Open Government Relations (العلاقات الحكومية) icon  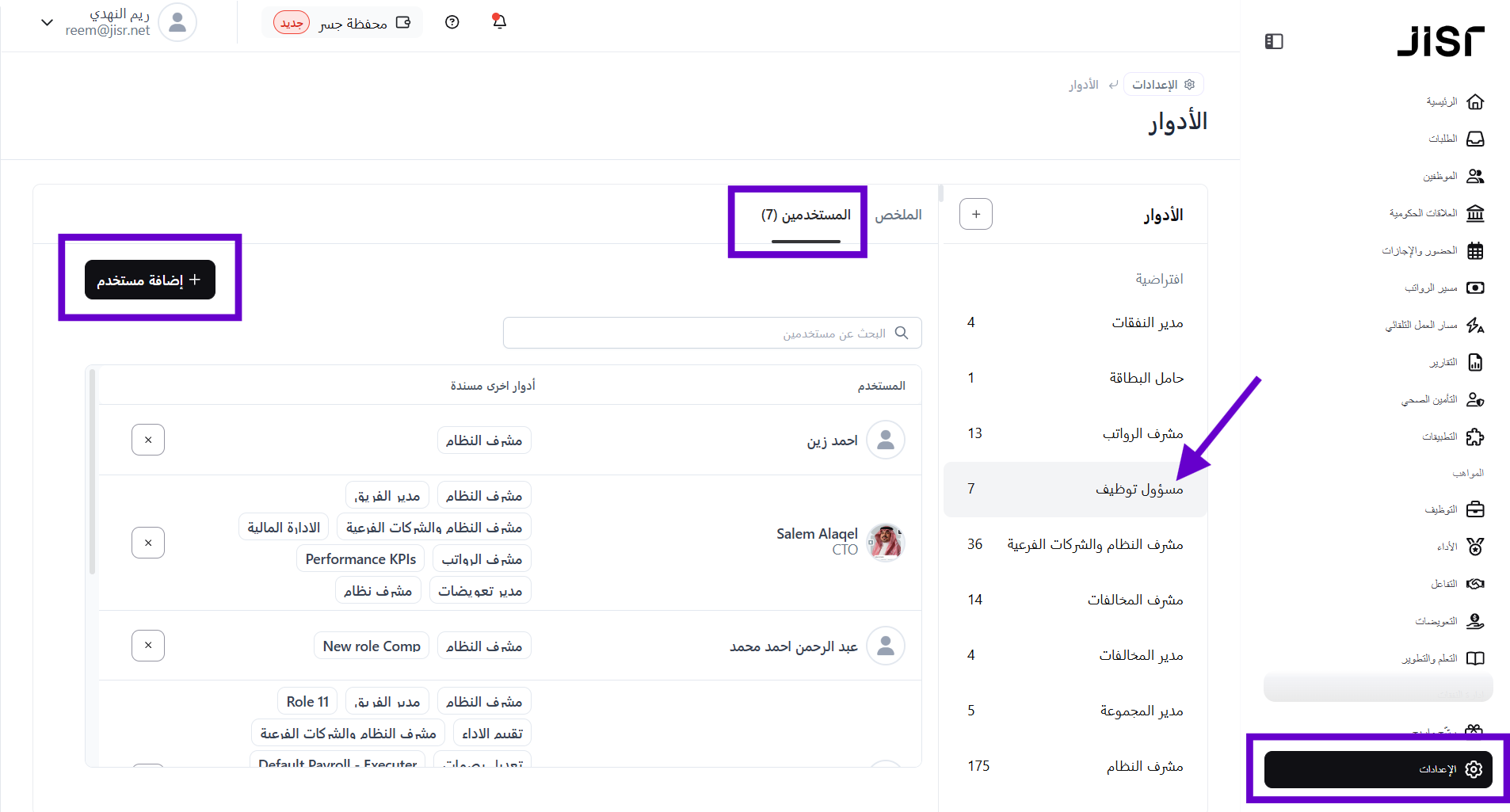coord(1474,214)
